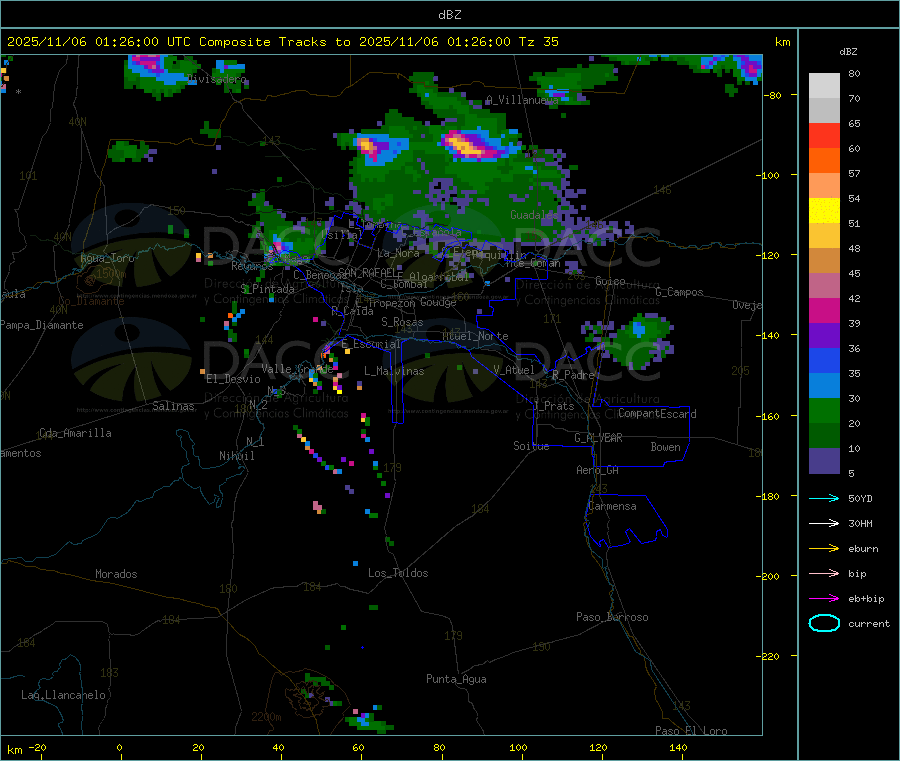
Task: Click the 'A_Villanueva' map label
Action: (x=522, y=100)
